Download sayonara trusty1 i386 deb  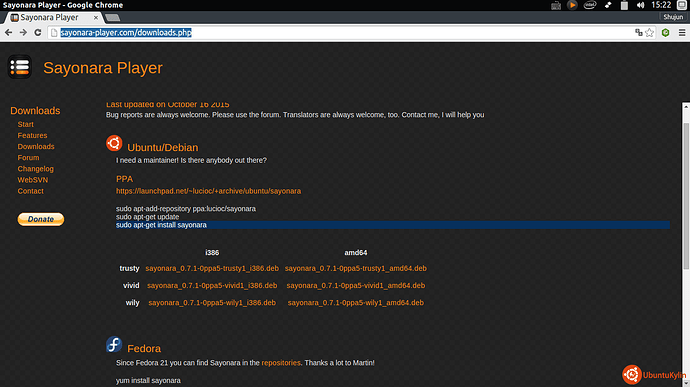coord(212,268)
